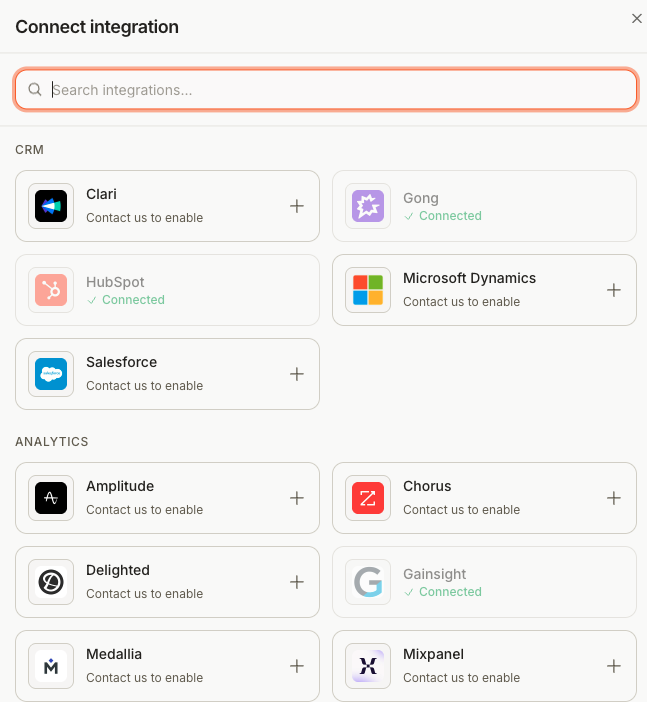Click the Microsoft Dynamics logo icon
Viewport: 647px width, 702px height.
(x=368, y=290)
